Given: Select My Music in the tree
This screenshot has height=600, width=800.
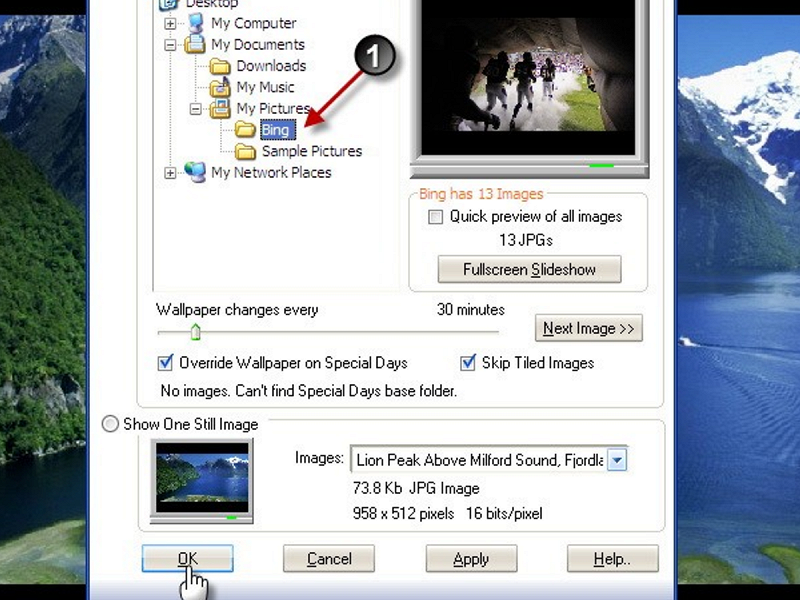Looking at the screenshot, I should click(x=265, y=87).
